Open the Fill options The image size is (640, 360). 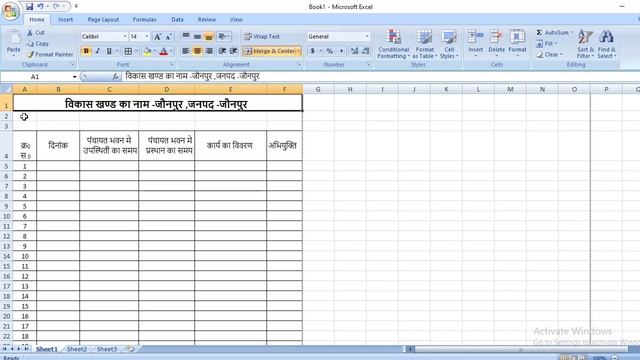(x=547, y=43)
